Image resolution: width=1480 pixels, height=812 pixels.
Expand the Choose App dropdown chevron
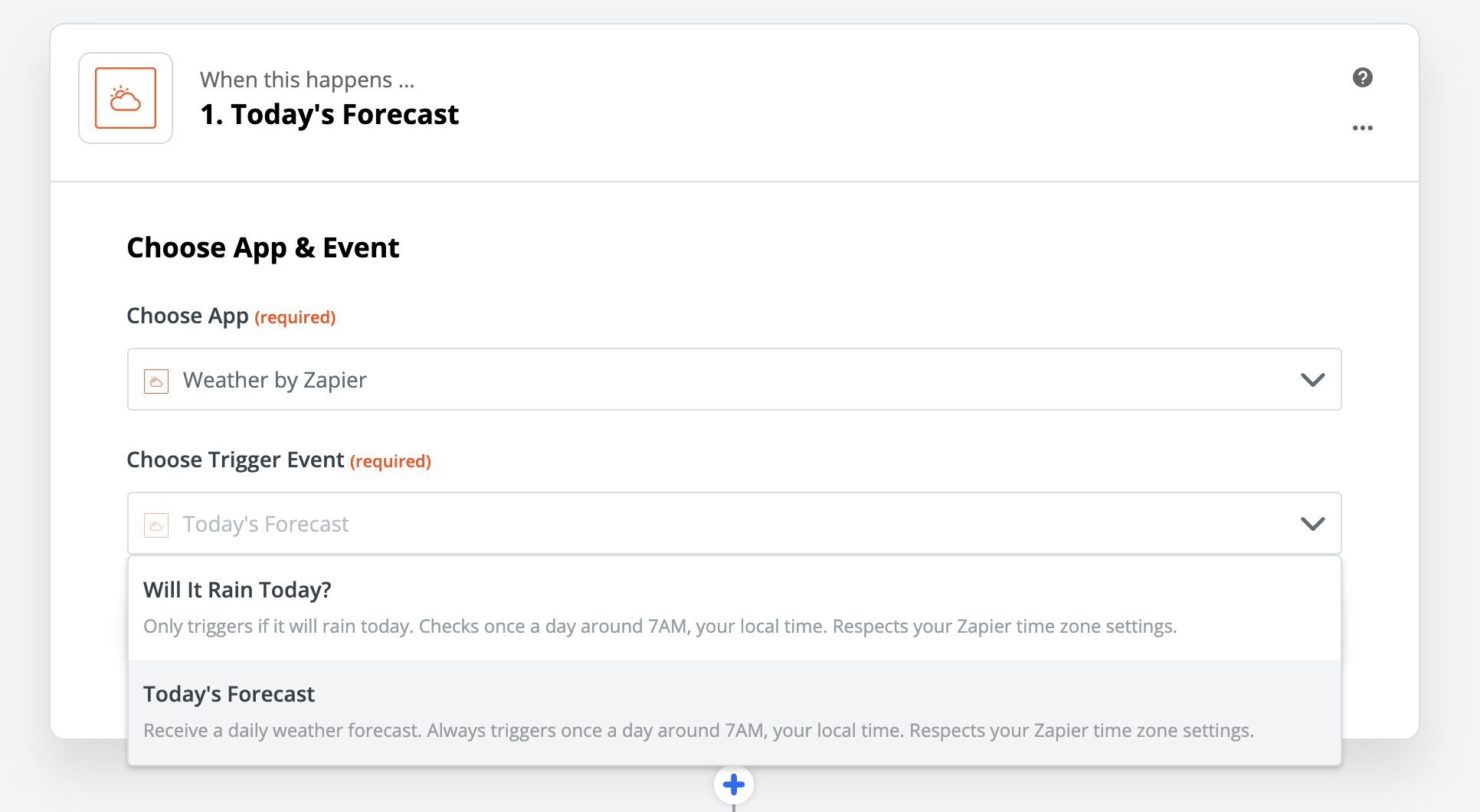[1312, 380]
